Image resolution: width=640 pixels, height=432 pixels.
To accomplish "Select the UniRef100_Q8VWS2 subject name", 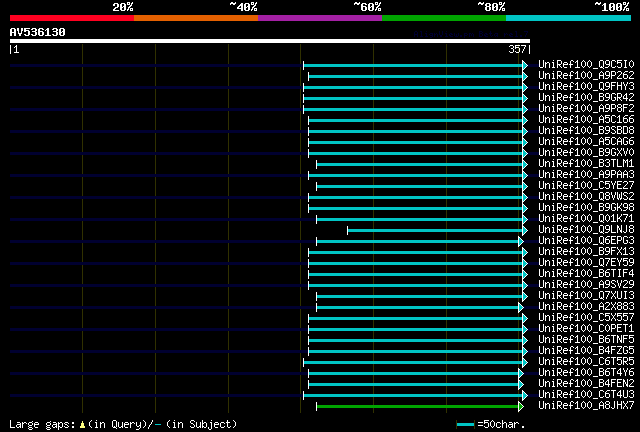I will pos(586,196).
